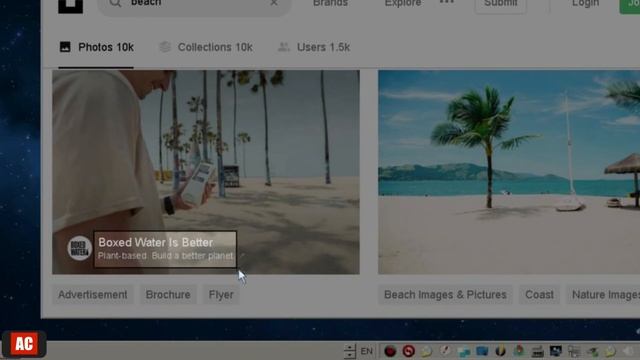This screenshot has height=360, width=640.
Task: Click the Collections stack icon
Action: pyautogui.click(x=165, y=47)
